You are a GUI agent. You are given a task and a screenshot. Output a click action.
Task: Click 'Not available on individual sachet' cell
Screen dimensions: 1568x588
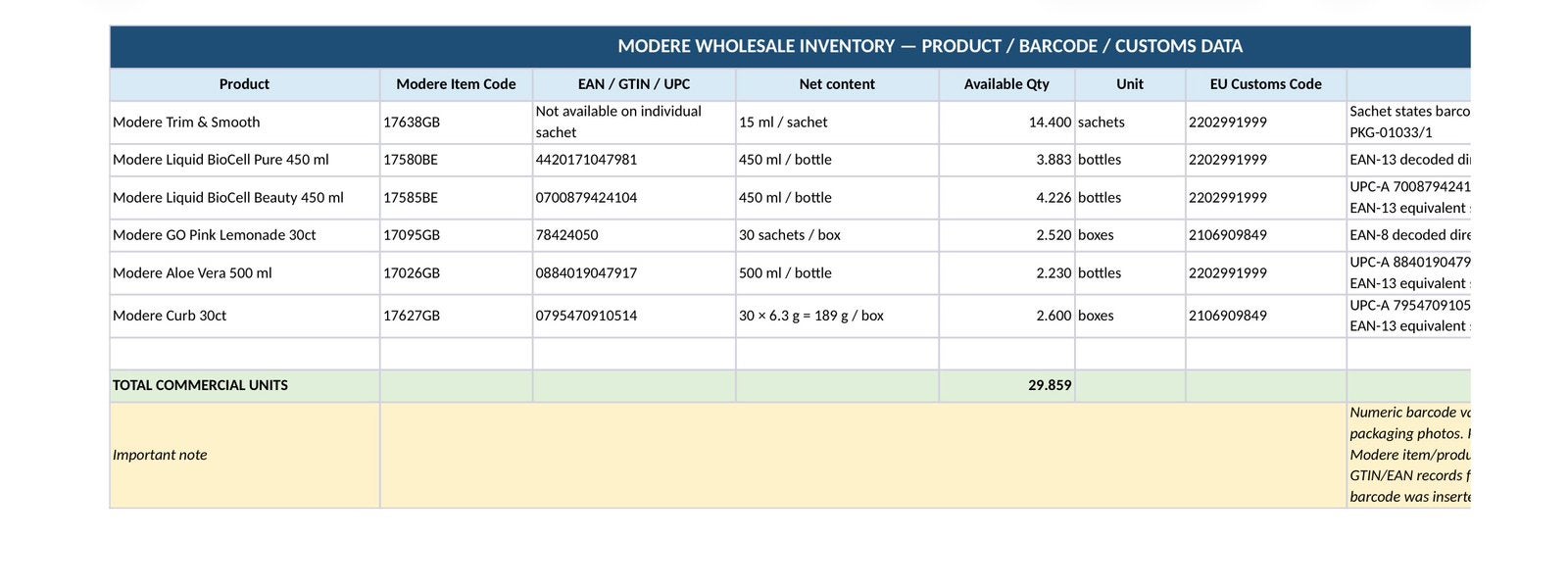pos(634,122)
